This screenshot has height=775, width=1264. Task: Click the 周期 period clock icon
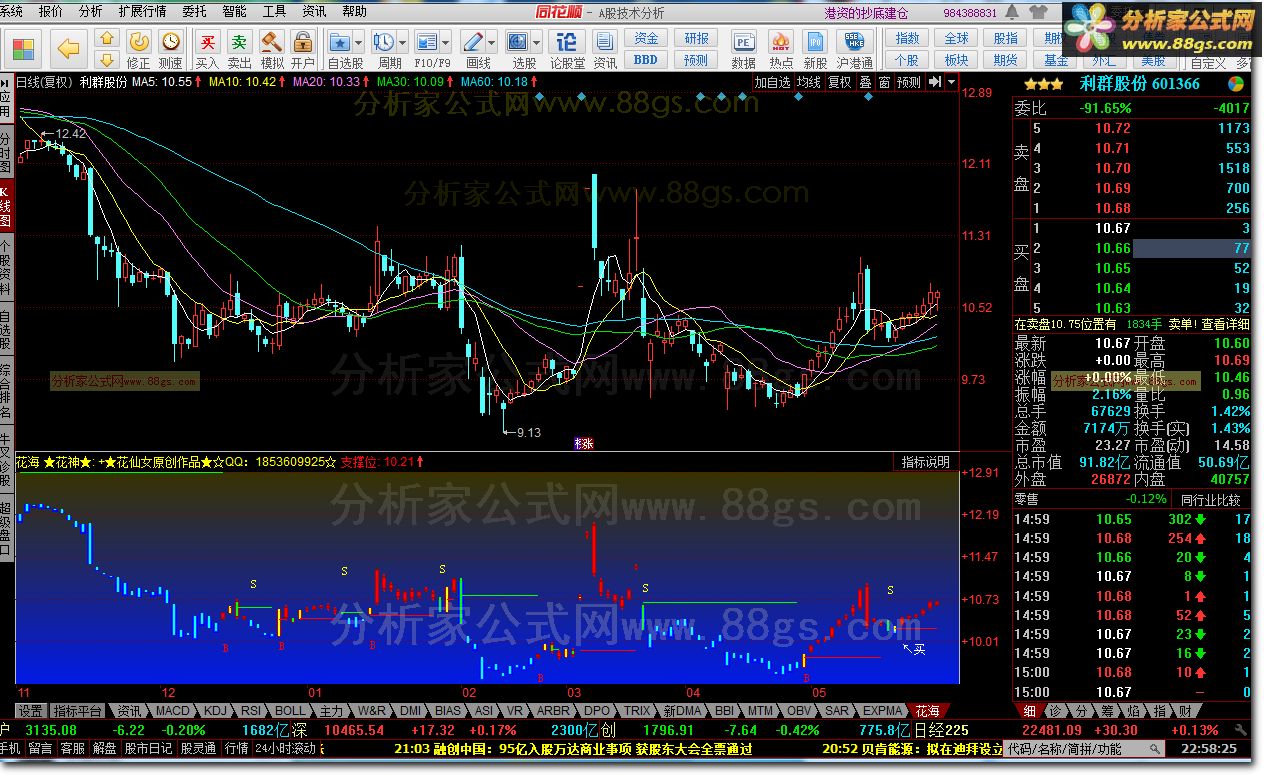click(x=383, y=41)
